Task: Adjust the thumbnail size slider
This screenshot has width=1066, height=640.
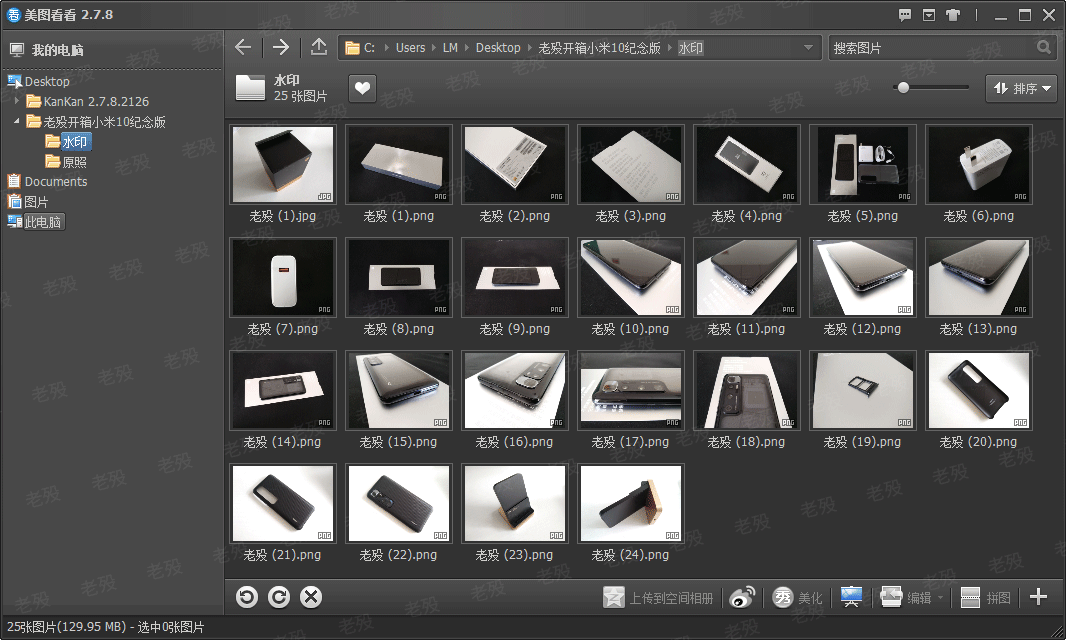Action: pyautogui.click(x=903, y=87)
